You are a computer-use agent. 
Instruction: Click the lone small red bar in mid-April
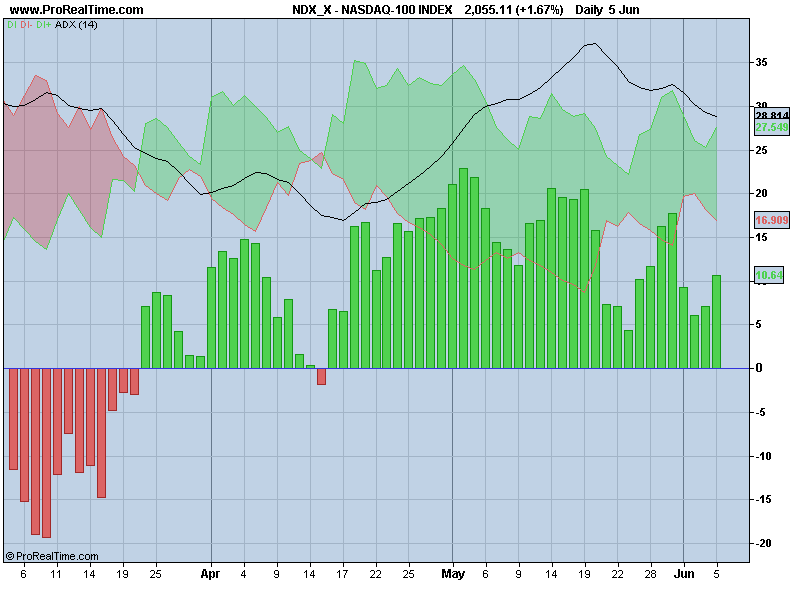pyautogui.click(x=321, y=376)
